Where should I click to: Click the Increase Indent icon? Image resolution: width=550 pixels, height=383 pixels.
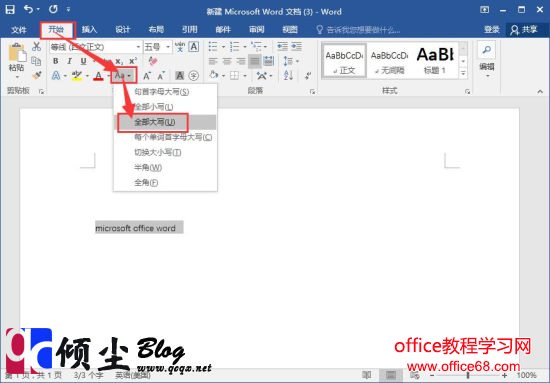click(x=296, y=47)
